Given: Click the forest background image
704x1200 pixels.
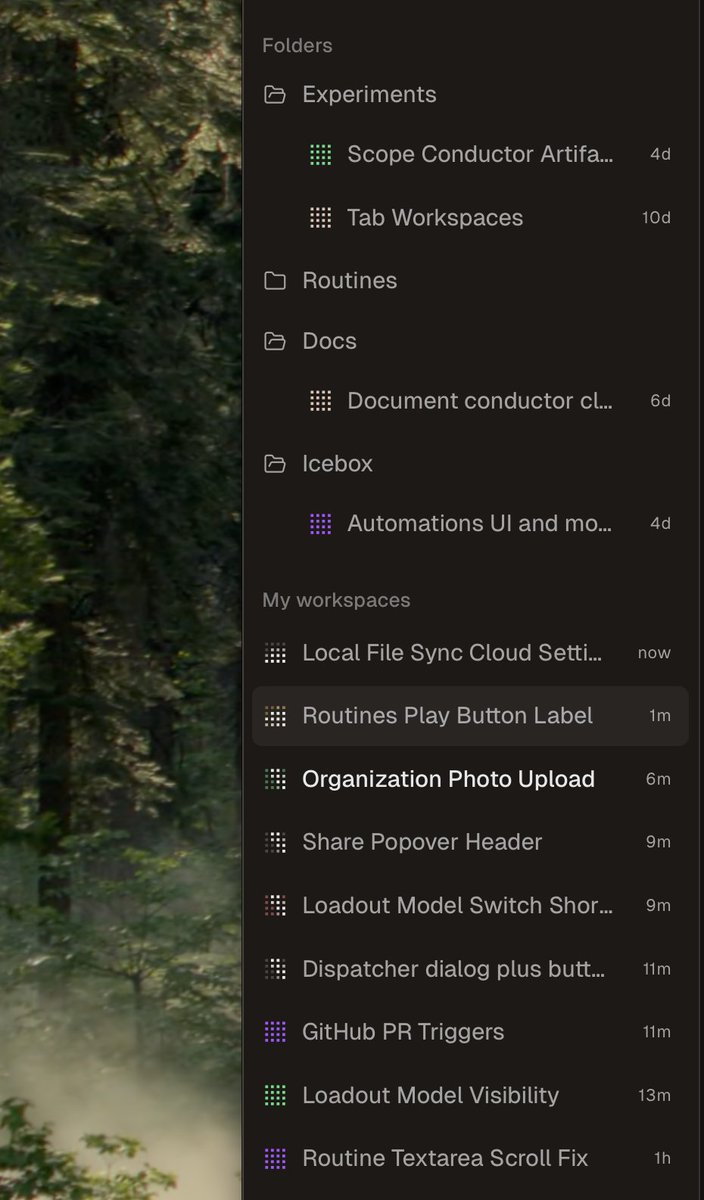Looking at the screenshot, I should pyautogui.click(x=120, y=600).
